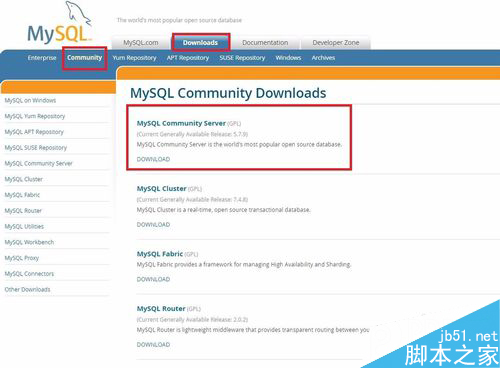Open MySQL Connectors in the sidebar
The image size is (500, 368).
coord(29,274)
